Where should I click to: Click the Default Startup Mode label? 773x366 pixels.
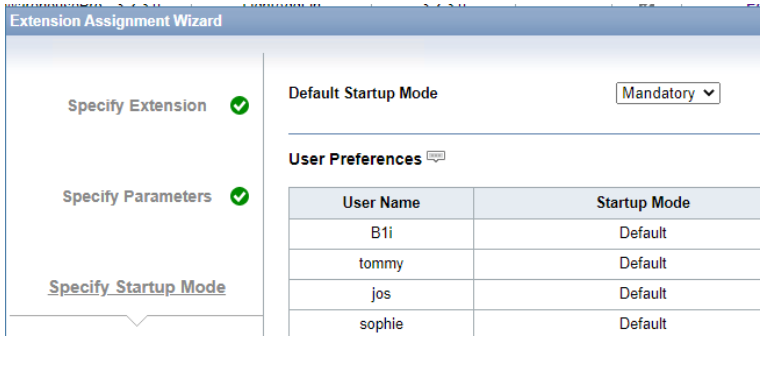(363, 93)
